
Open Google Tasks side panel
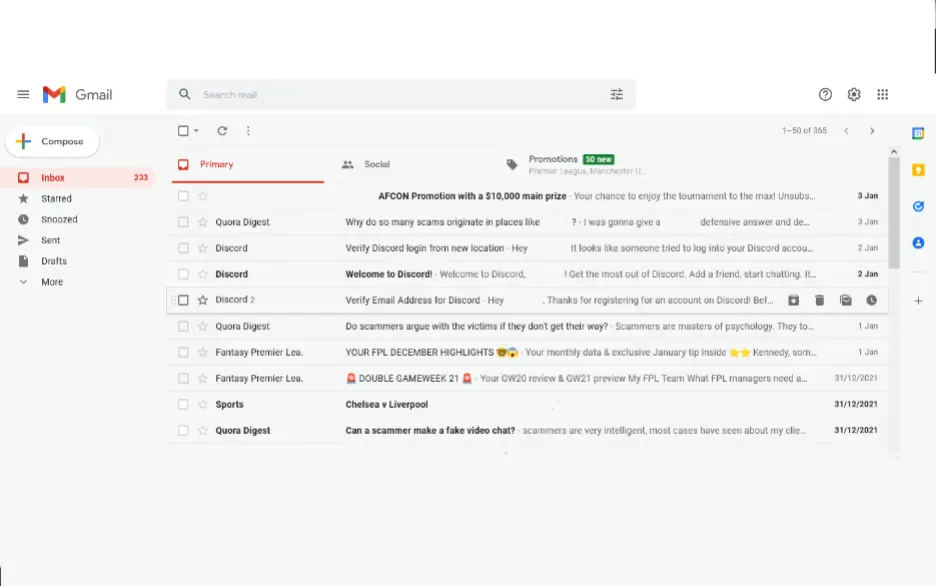click(918, 206)
